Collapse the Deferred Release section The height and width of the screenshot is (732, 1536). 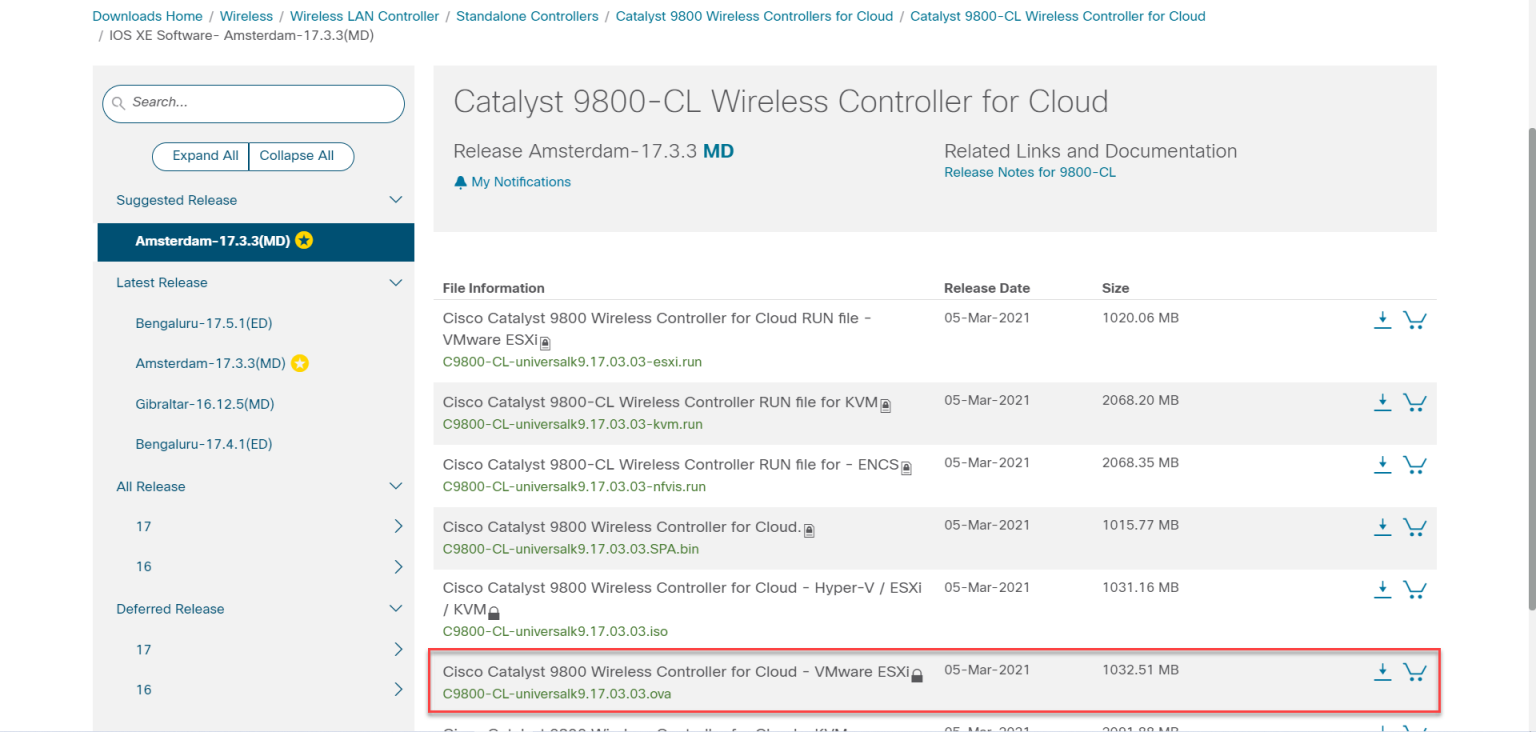coord(396,608)
